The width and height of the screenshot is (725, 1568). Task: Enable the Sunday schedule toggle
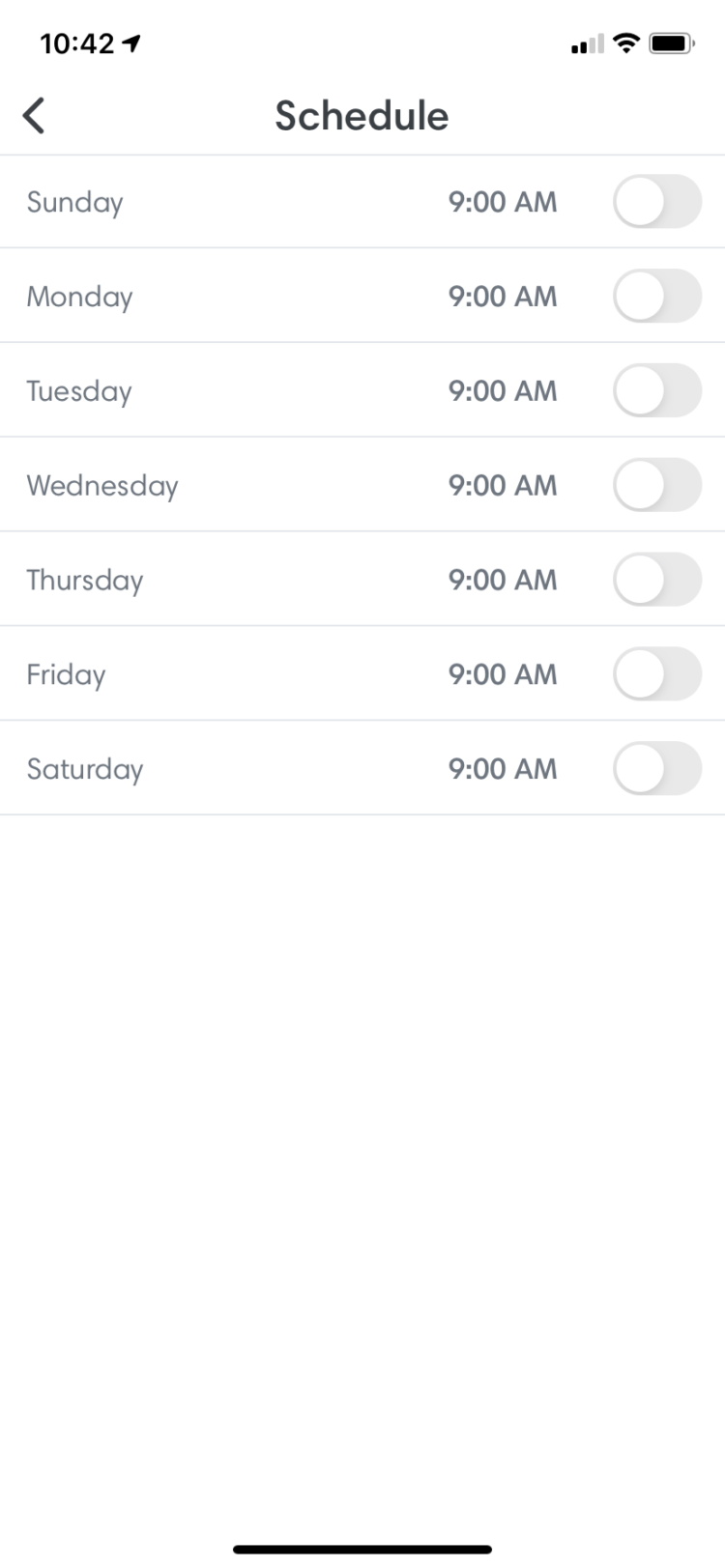(656, 202)
